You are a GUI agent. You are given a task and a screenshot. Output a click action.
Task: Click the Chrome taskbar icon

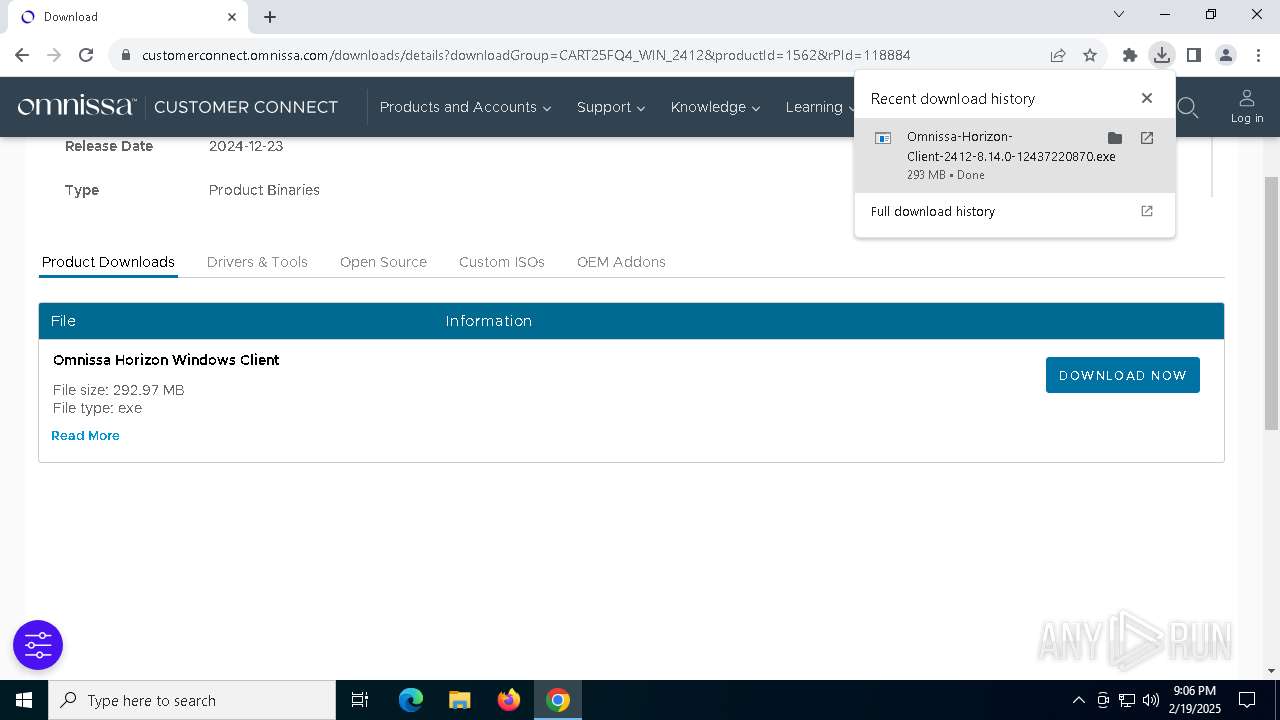pos(558,700)
